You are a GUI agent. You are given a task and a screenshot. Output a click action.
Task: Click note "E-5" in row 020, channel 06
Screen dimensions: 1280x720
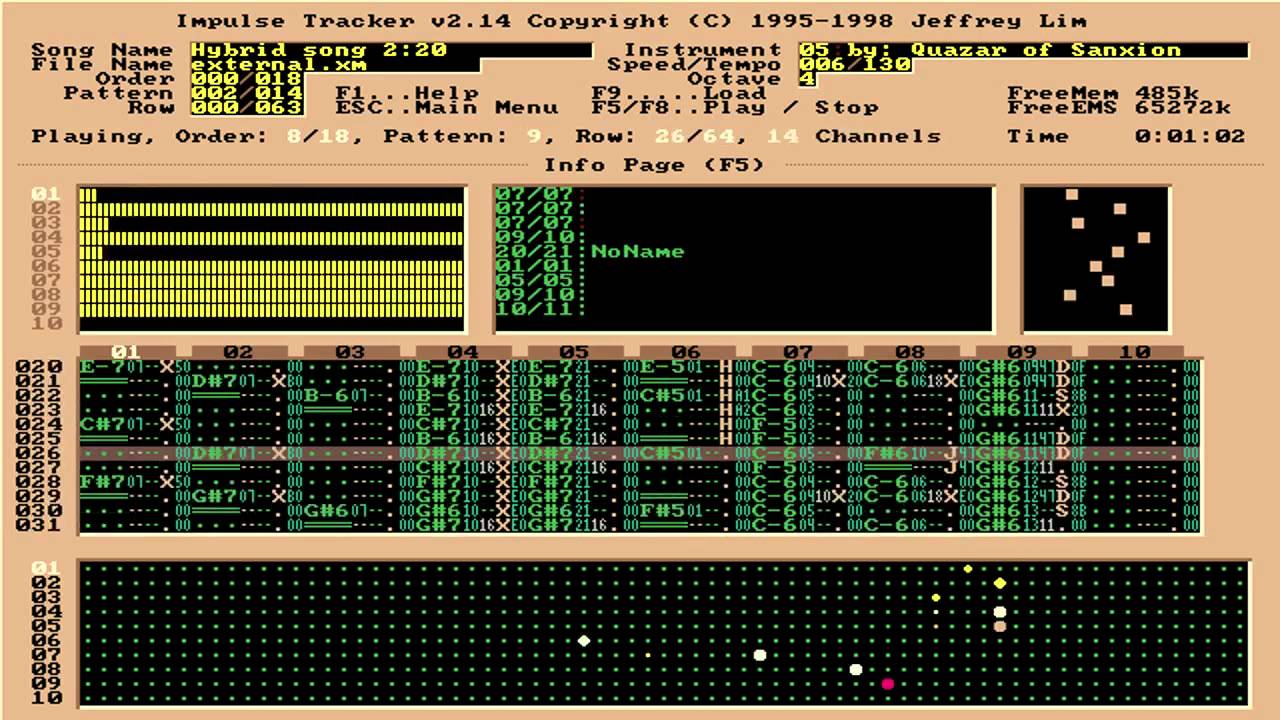[663, 367]
